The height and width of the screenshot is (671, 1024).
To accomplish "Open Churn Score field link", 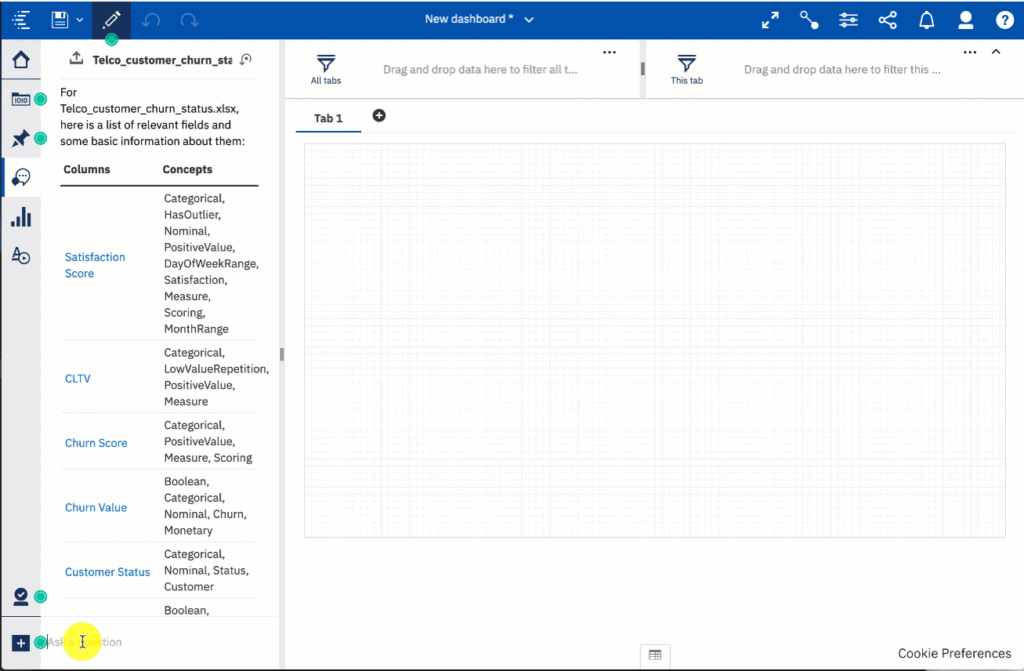I will coord(96,443).
